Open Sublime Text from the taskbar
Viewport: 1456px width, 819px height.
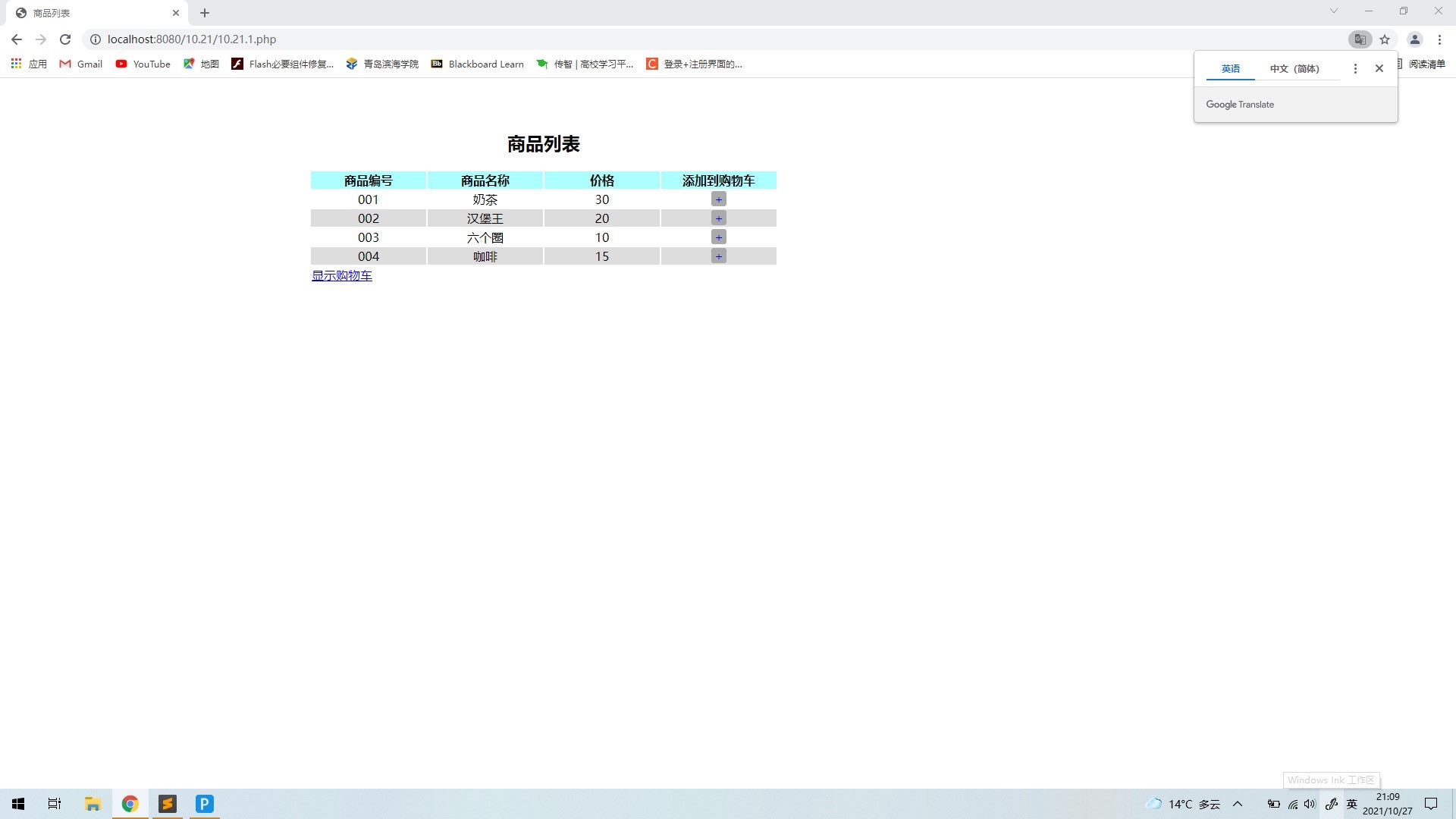(168, 804)
